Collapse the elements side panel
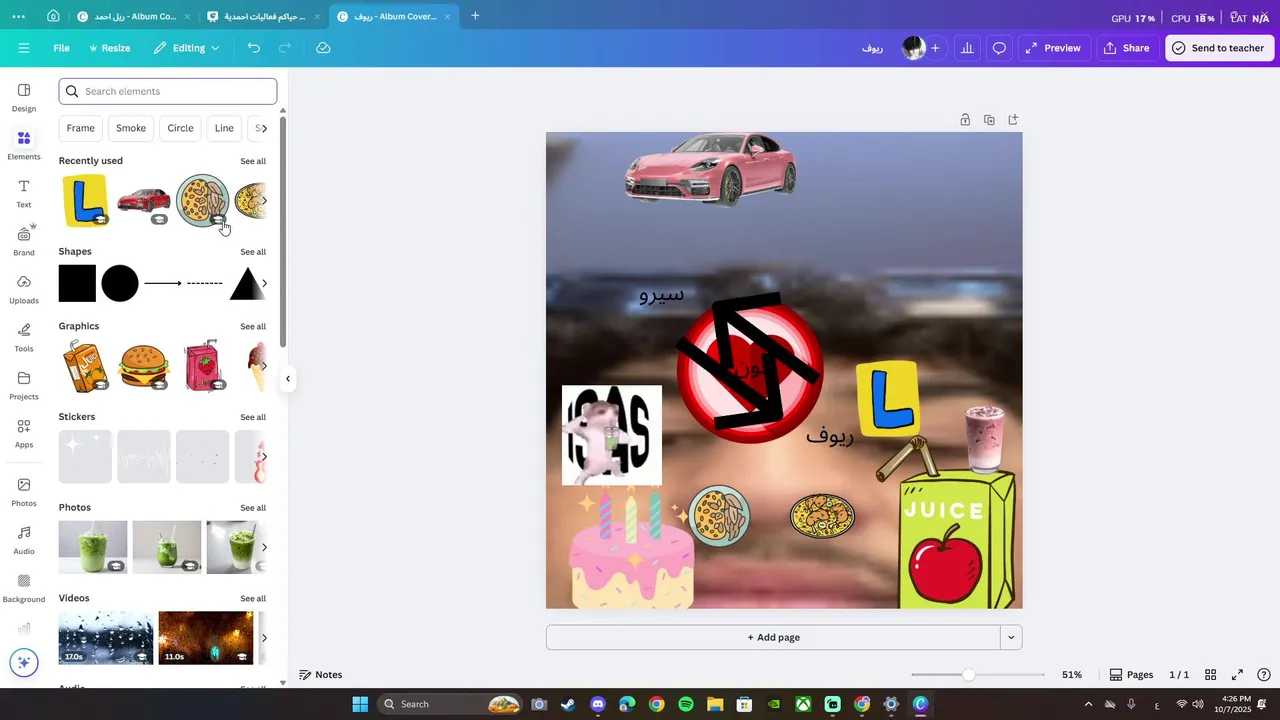Viewport: 1280px width, 720px height. [288, 378]
